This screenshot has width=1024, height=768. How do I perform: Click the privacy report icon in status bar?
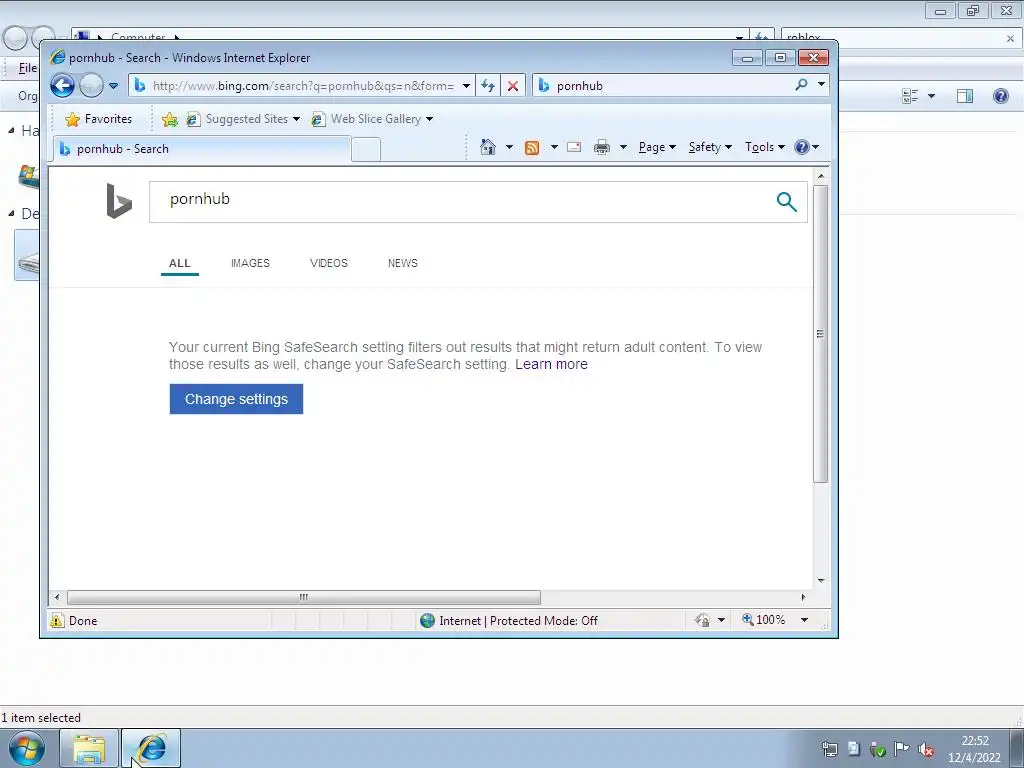pos(703,620)
